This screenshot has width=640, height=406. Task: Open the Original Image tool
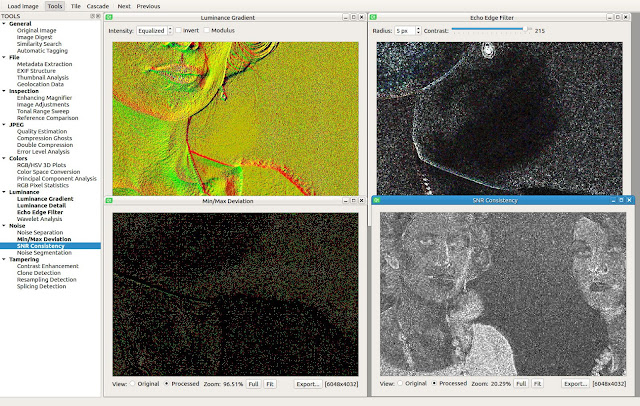(36, 30)
